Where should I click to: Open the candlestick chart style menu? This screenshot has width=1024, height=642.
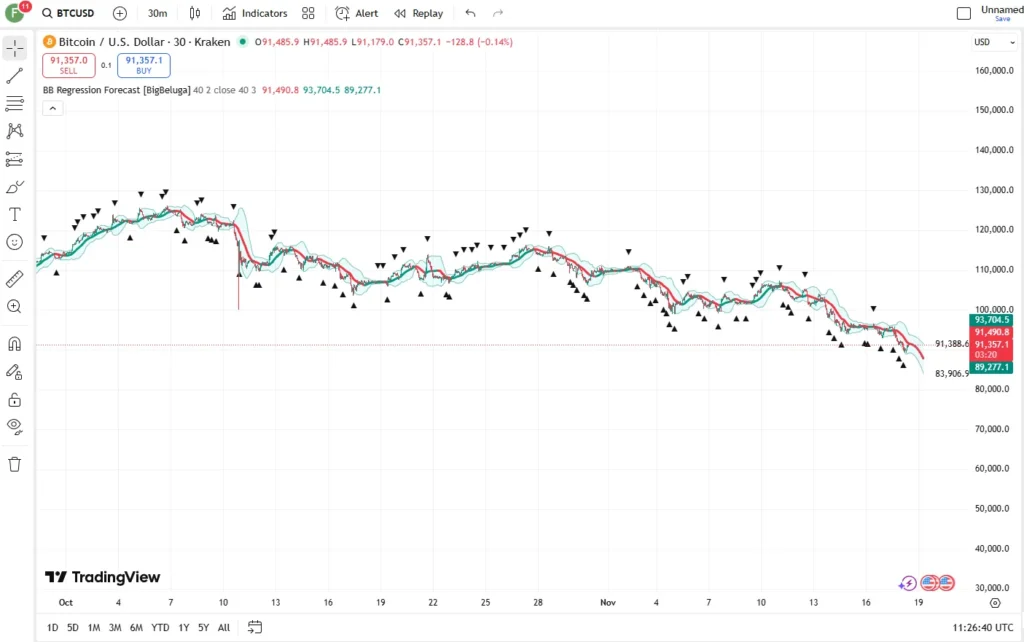coord(195,13)
